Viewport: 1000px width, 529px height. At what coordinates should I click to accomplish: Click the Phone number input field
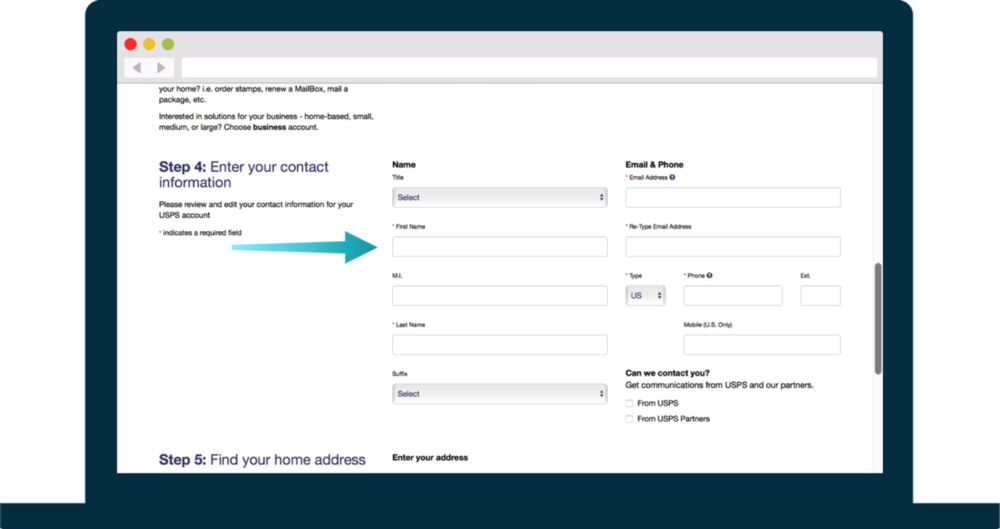[733, 296]
